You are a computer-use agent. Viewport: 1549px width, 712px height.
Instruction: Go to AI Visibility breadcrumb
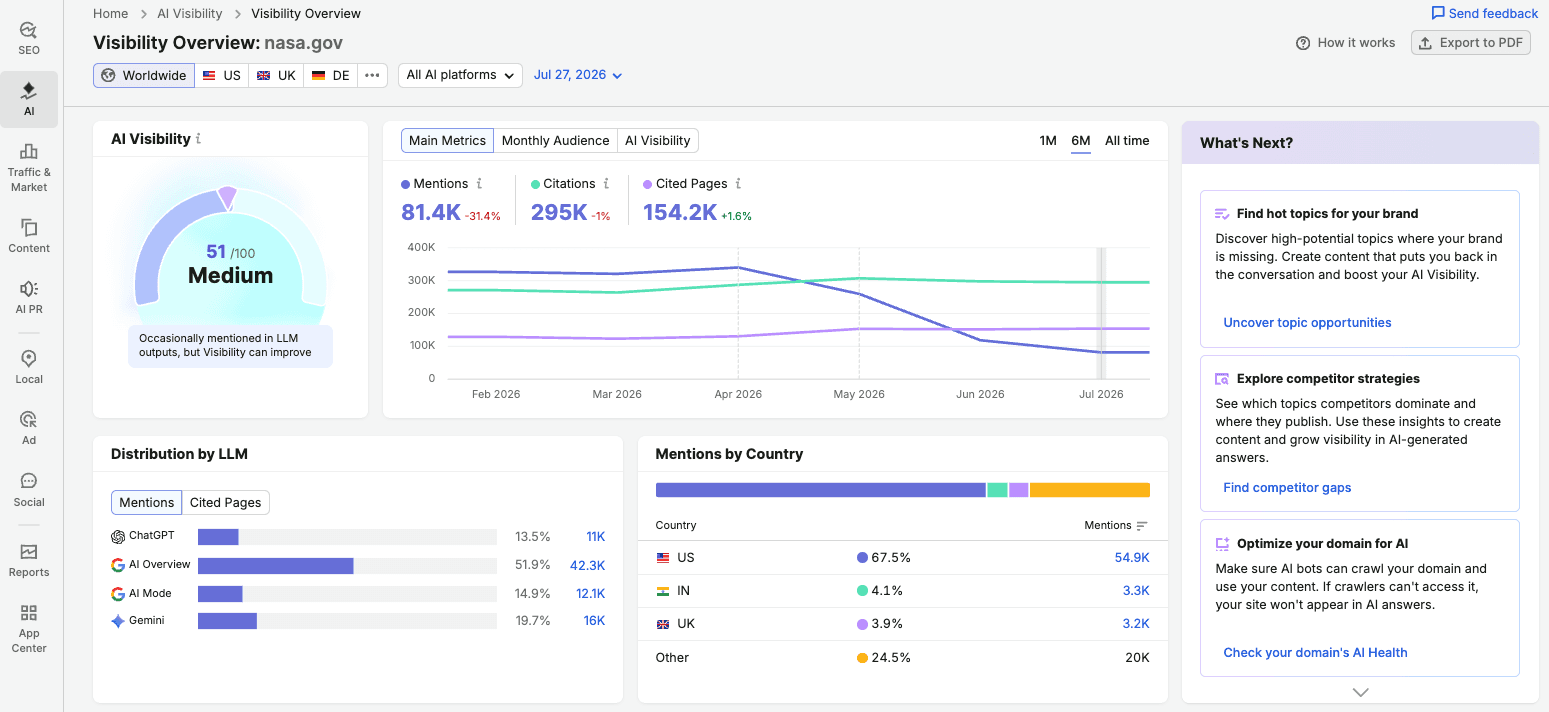pyautogui.click(x=190, y=14)
